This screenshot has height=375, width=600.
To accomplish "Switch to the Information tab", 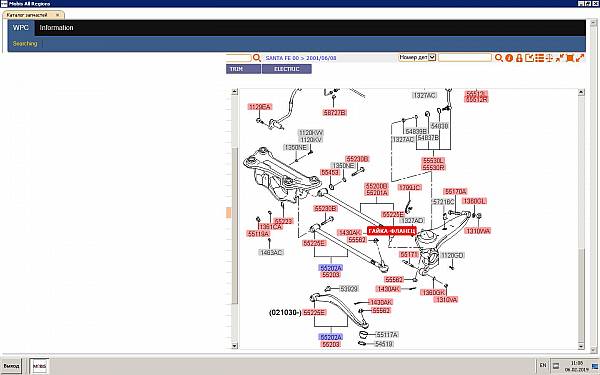I will (x=56, y=28).
